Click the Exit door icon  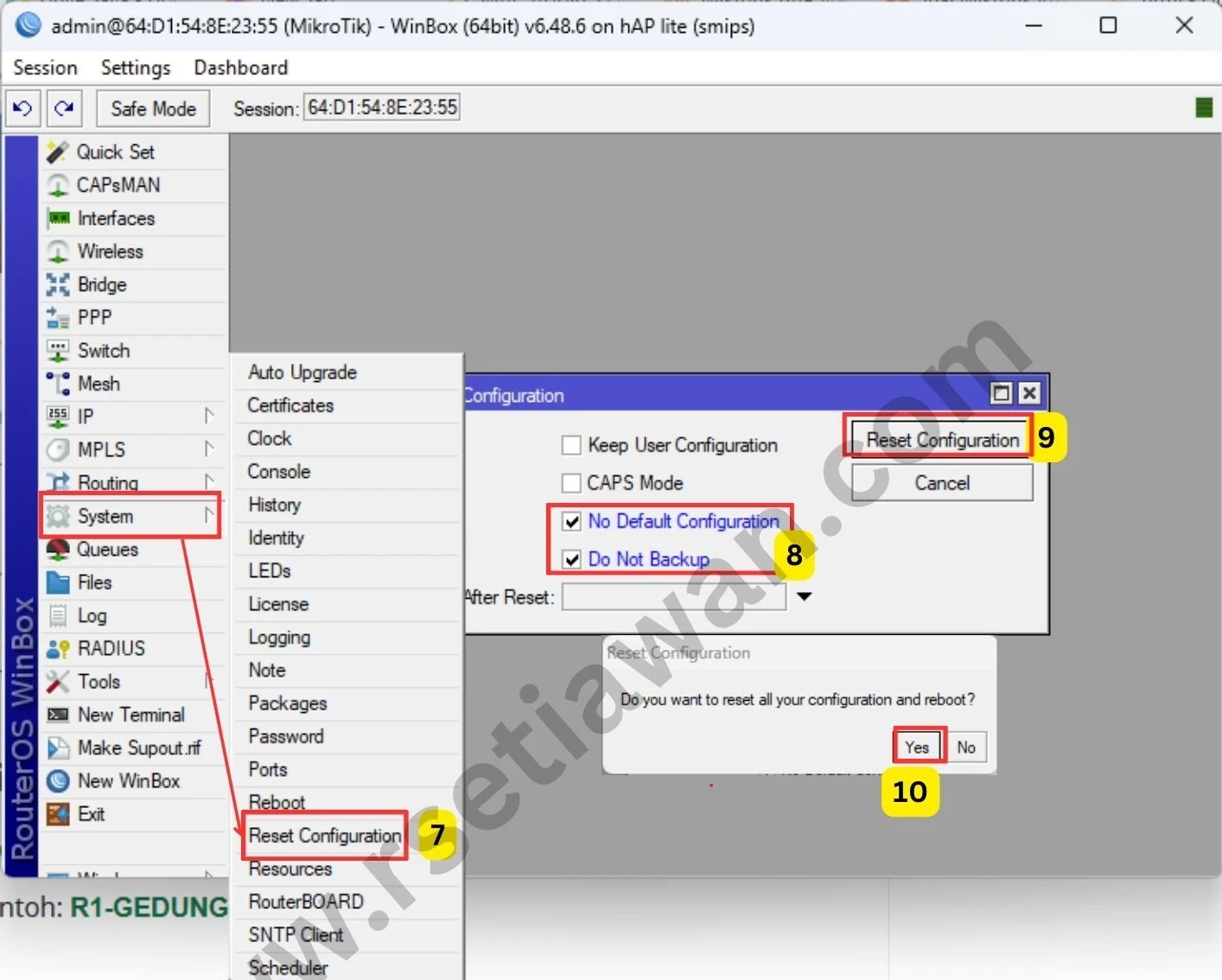pos(57,814)
